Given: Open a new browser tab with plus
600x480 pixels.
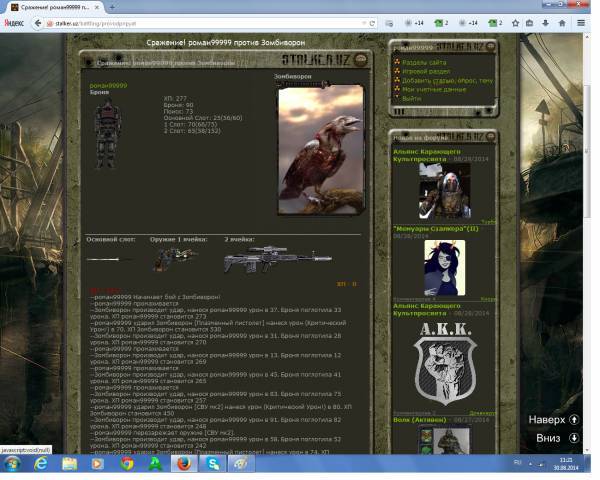Looking at the screenshot, I should click(x=112, y=7).
